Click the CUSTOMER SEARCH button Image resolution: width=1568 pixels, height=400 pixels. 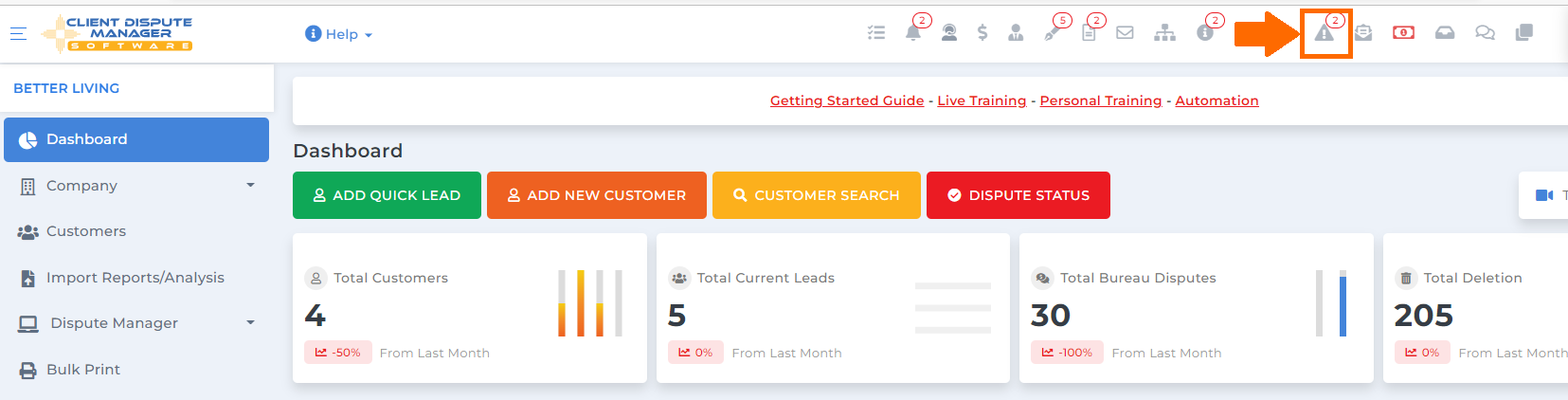817,195
